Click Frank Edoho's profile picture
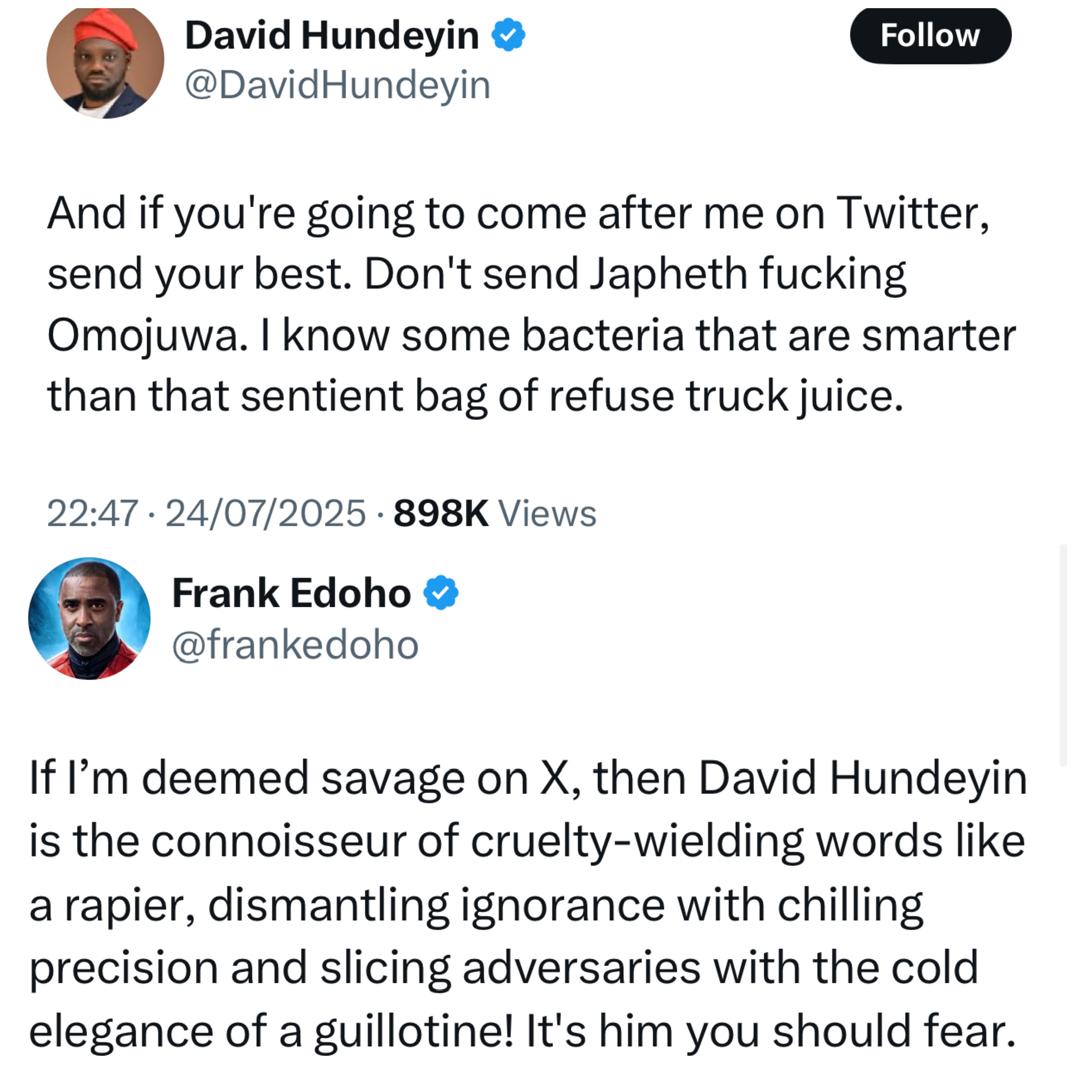Viewport: 1080px width, 1080px height. [89, 618]
